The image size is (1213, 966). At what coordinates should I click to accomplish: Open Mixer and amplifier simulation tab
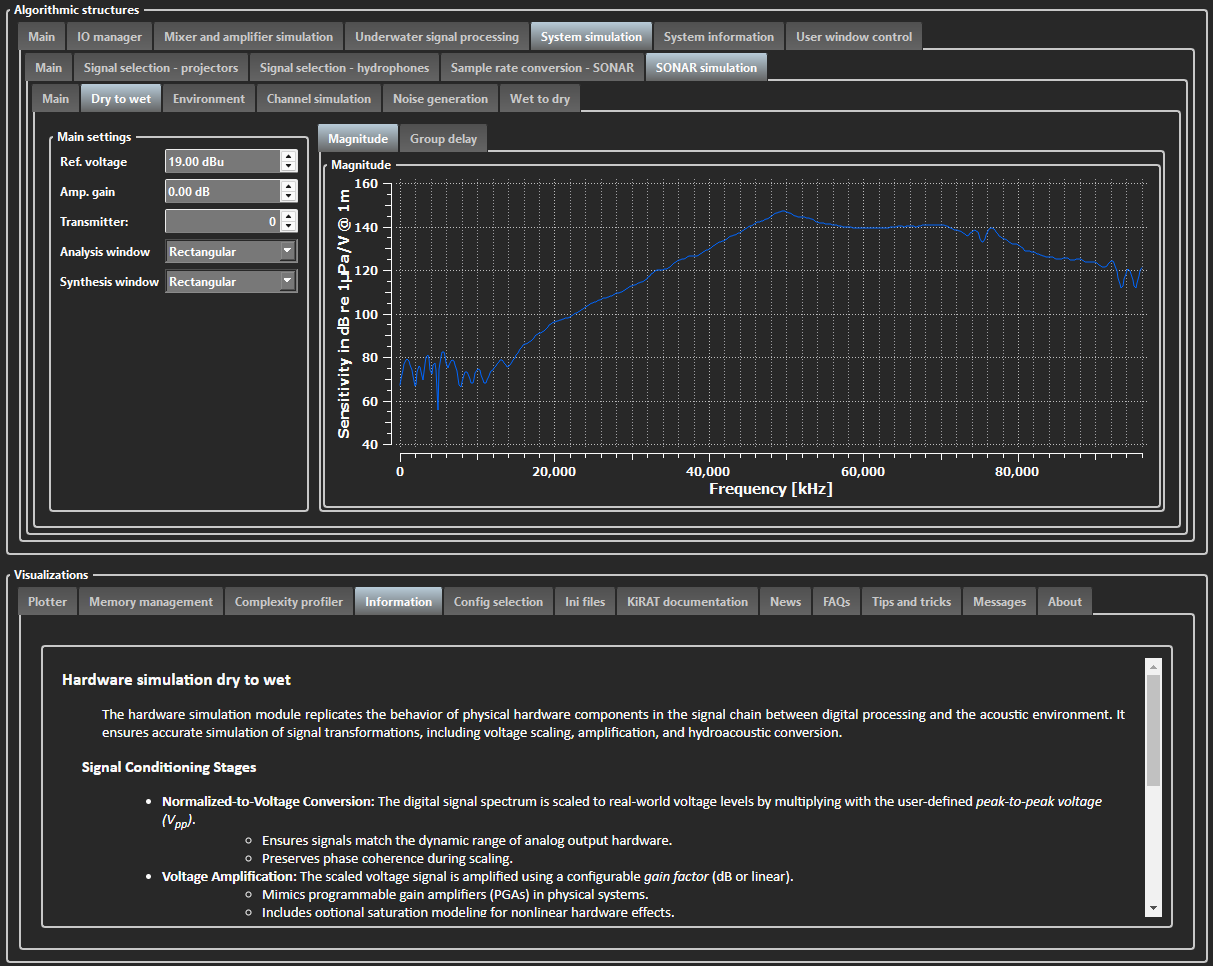coord(249,37)
